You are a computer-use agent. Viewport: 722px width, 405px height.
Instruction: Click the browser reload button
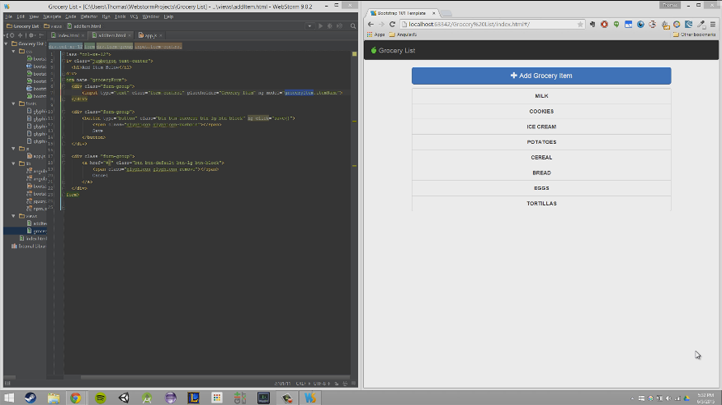pos(391,24)
